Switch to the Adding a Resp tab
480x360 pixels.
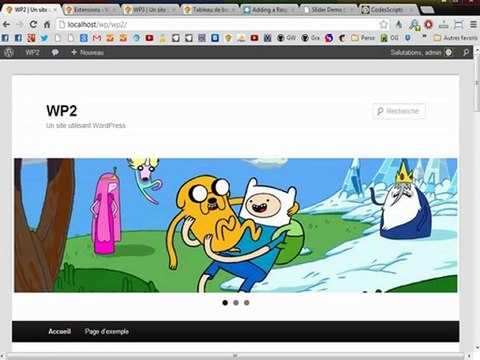(269, 10)
